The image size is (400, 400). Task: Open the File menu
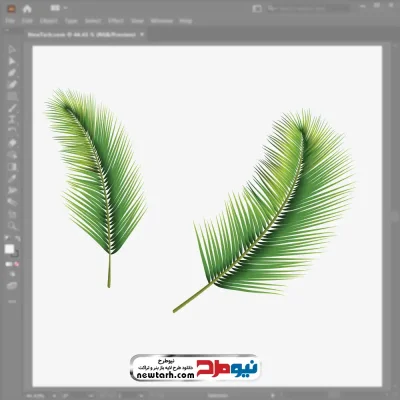coord(10,21)
